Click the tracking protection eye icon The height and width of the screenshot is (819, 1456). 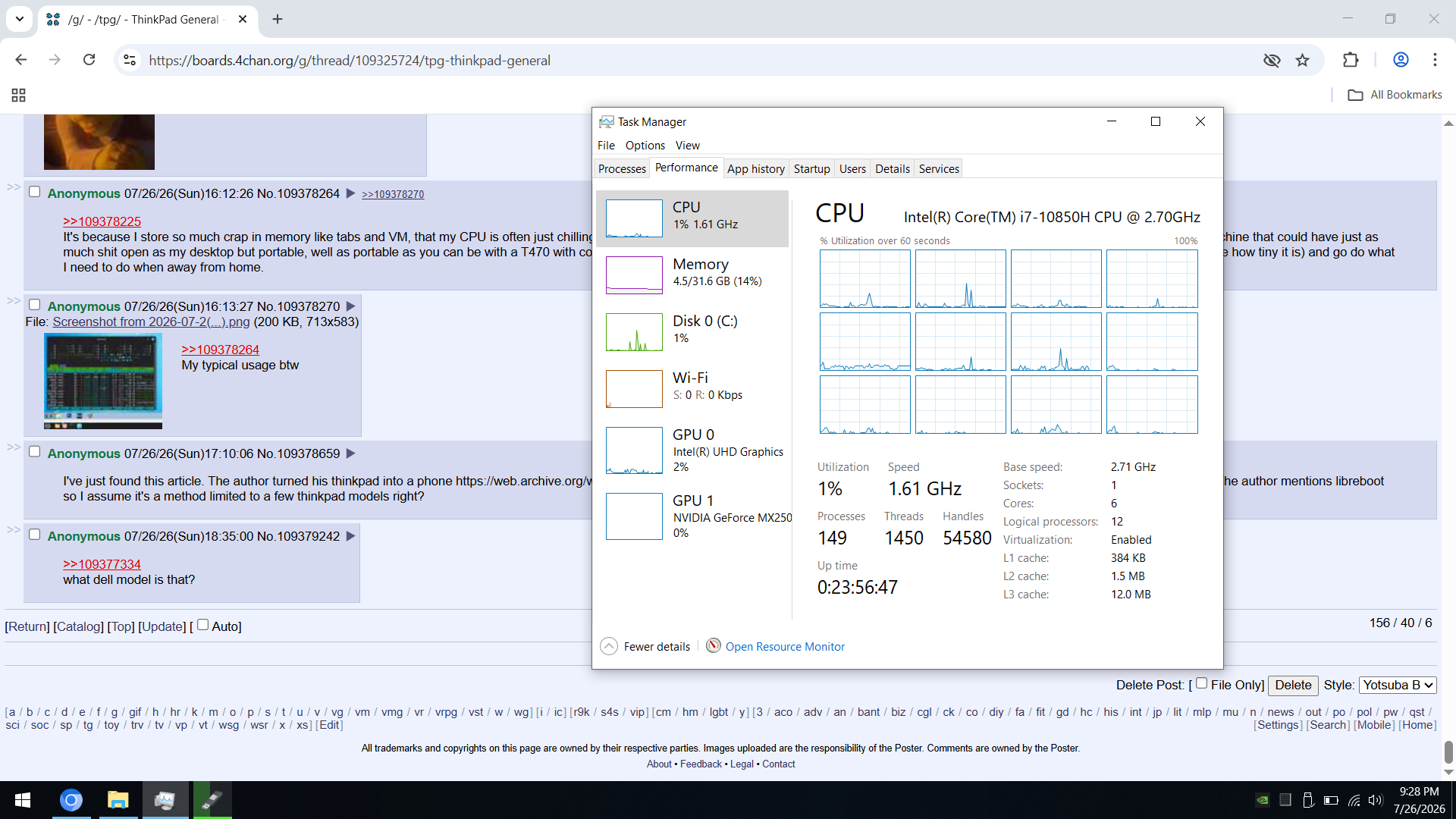point(1272,60)
